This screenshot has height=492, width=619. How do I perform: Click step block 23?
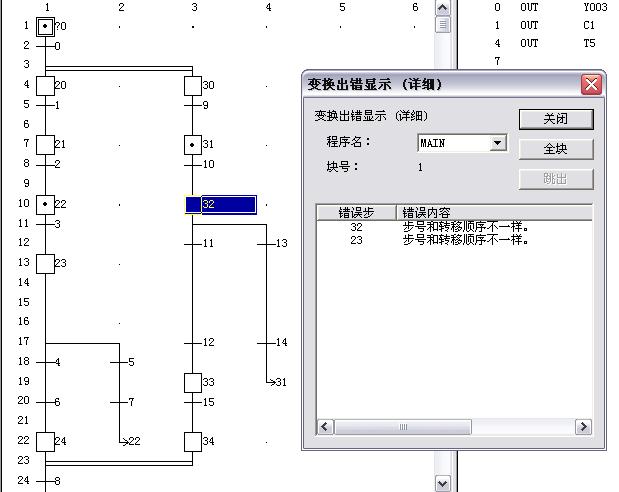[x=45, y=263]
